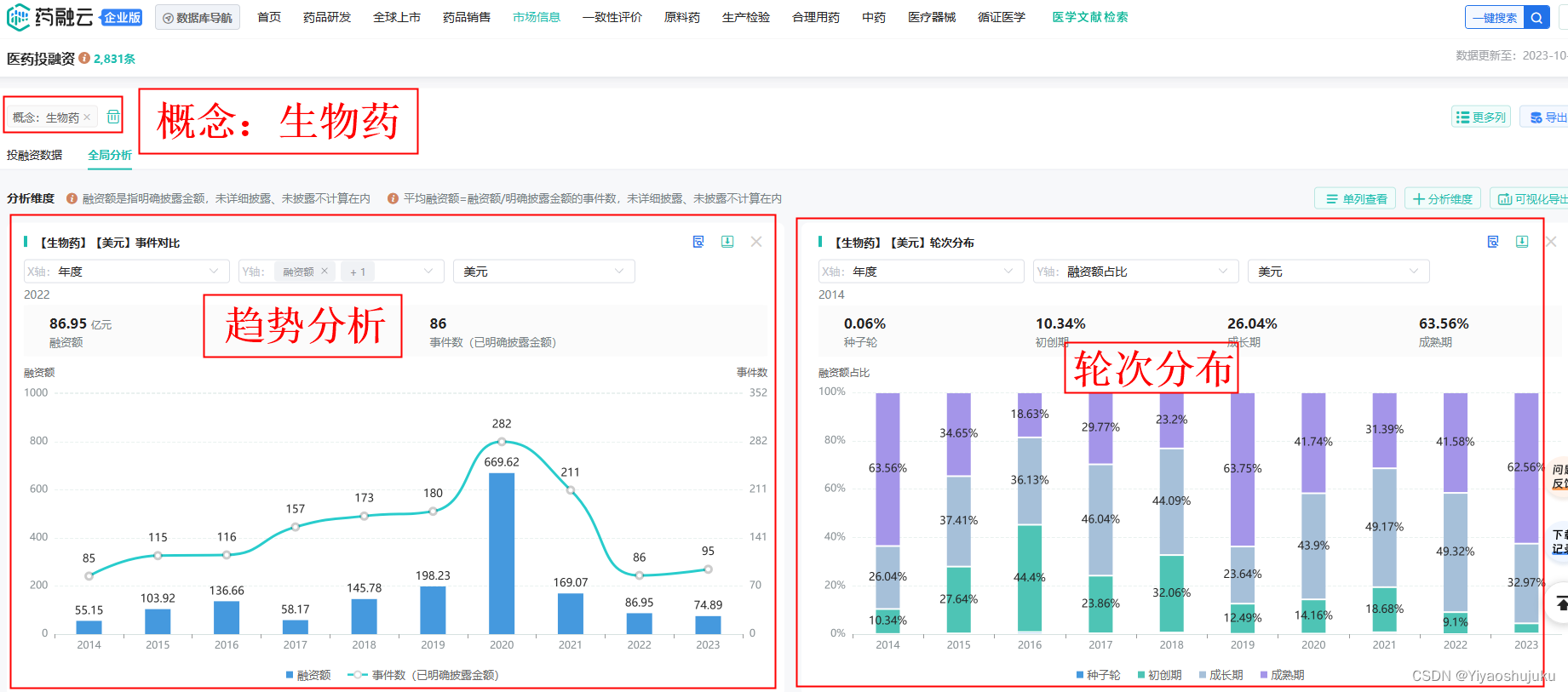Open 一致性评价 menu
The image size is (1568, 692).
pos(612,17)
